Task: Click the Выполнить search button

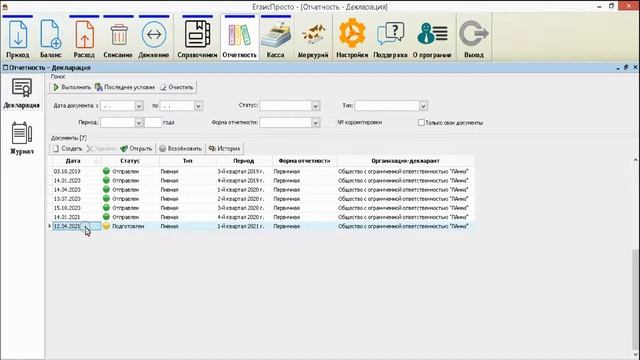Action: (72, 87)
